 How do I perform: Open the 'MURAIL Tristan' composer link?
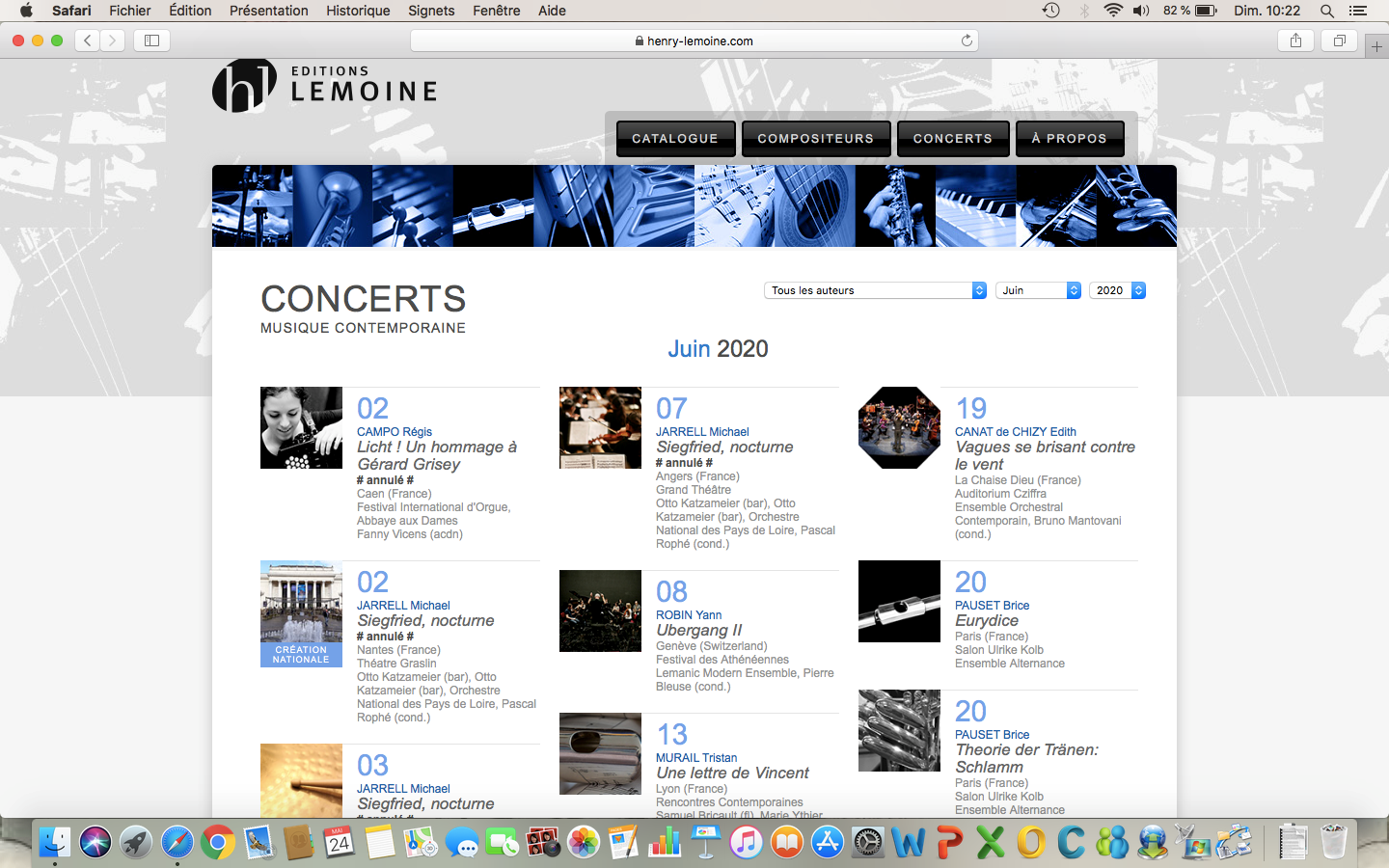pyautogui.click(x=696, y=758)
